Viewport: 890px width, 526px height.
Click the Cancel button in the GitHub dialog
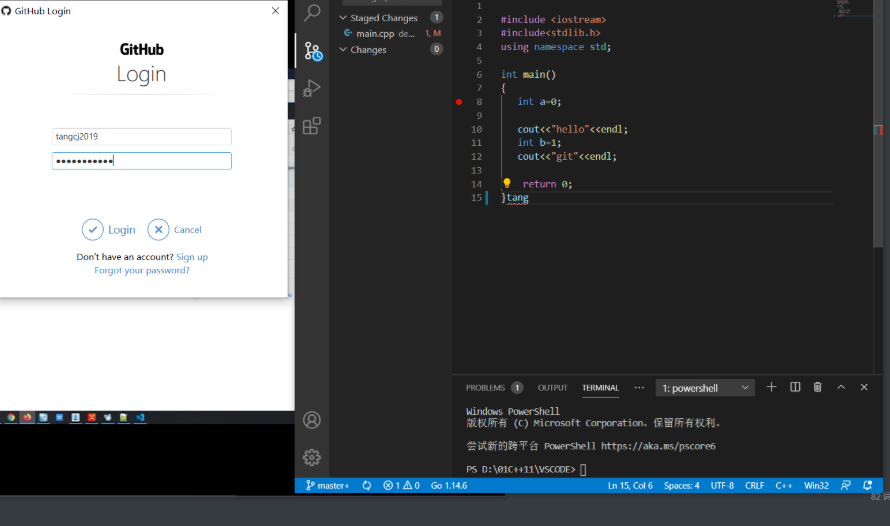[174, 230]
